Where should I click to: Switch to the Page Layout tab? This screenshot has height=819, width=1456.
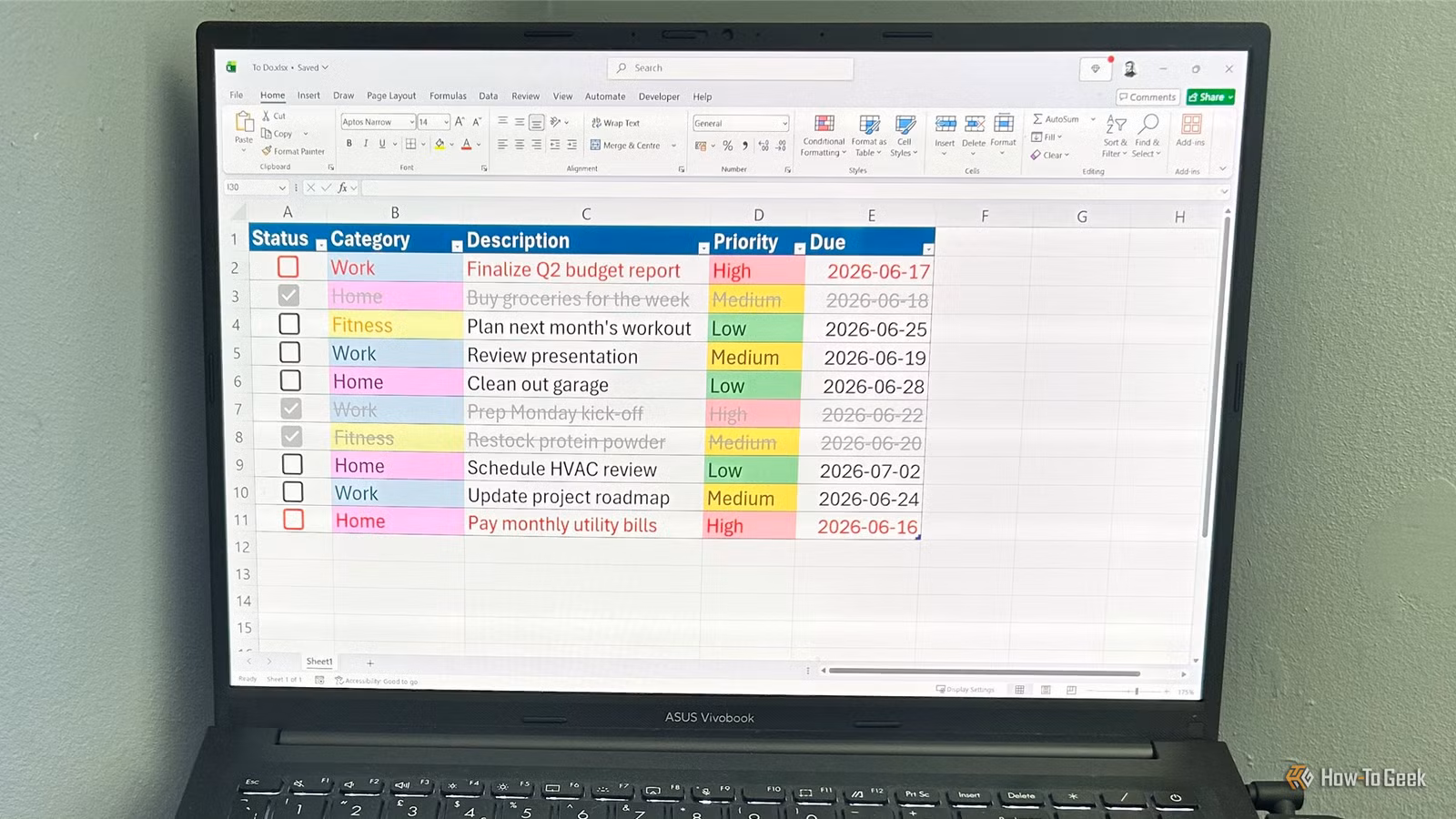(x=391, y=96)
